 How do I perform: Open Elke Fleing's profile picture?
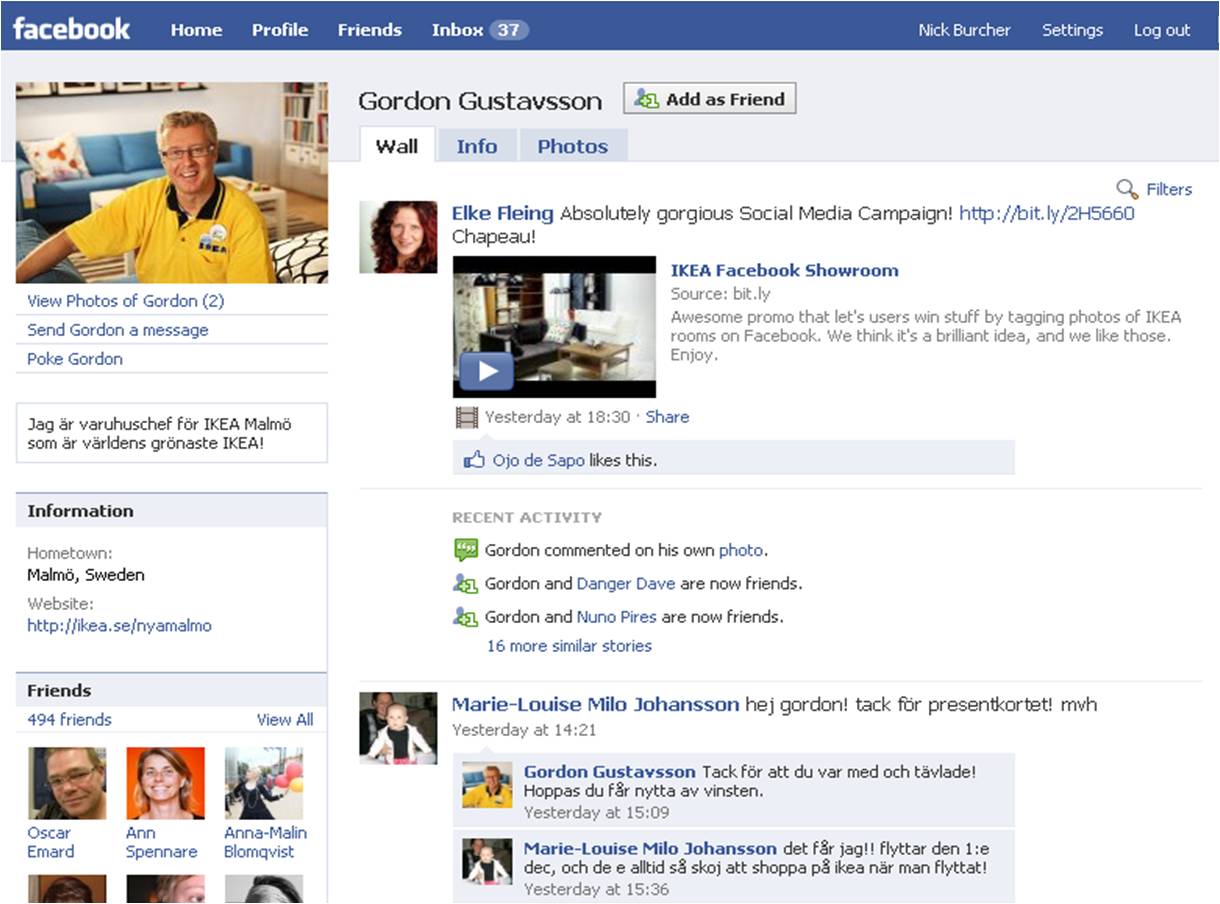point(398,237)
